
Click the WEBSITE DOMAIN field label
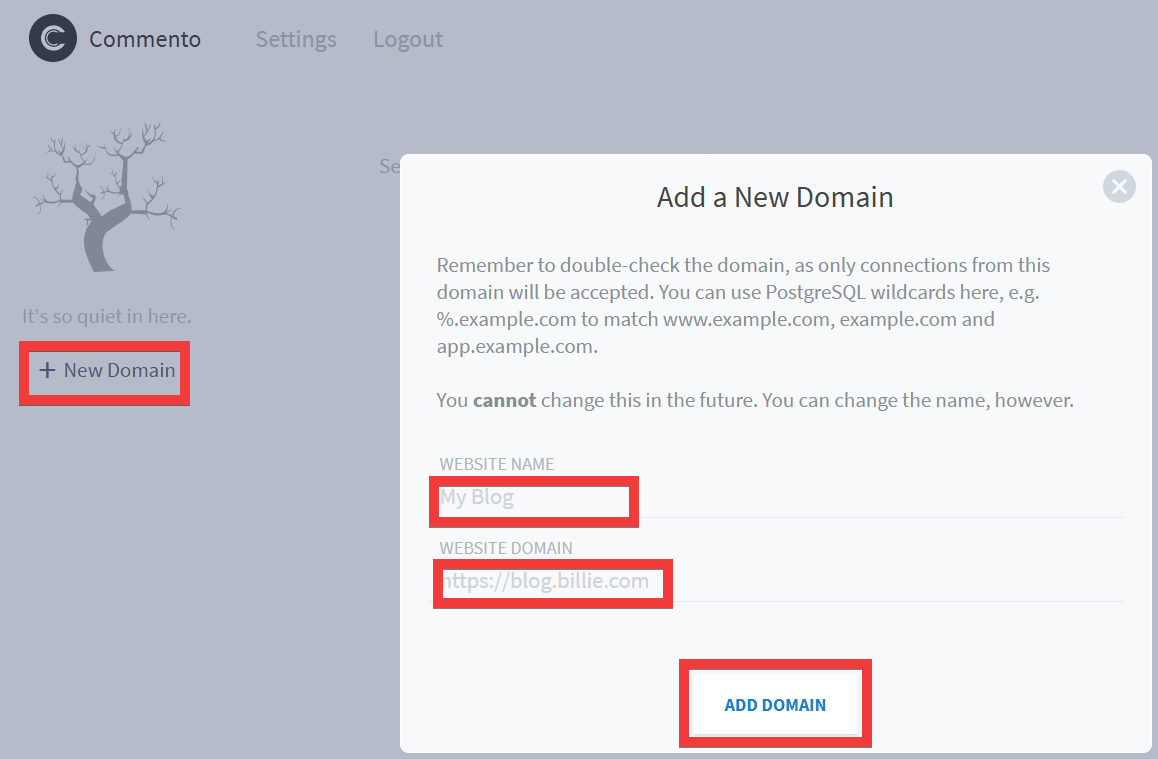click(x=506, y=548)
